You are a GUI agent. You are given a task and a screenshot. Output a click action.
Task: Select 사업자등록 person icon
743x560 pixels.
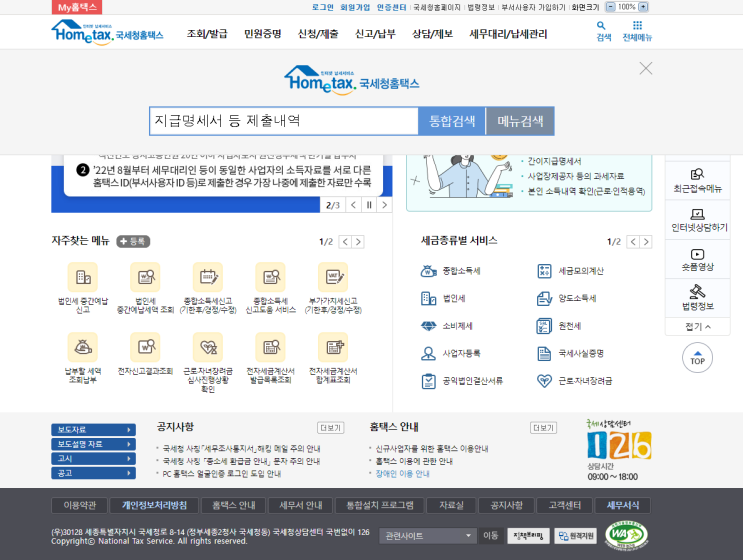pyautogui.click(x=428, y=353)
